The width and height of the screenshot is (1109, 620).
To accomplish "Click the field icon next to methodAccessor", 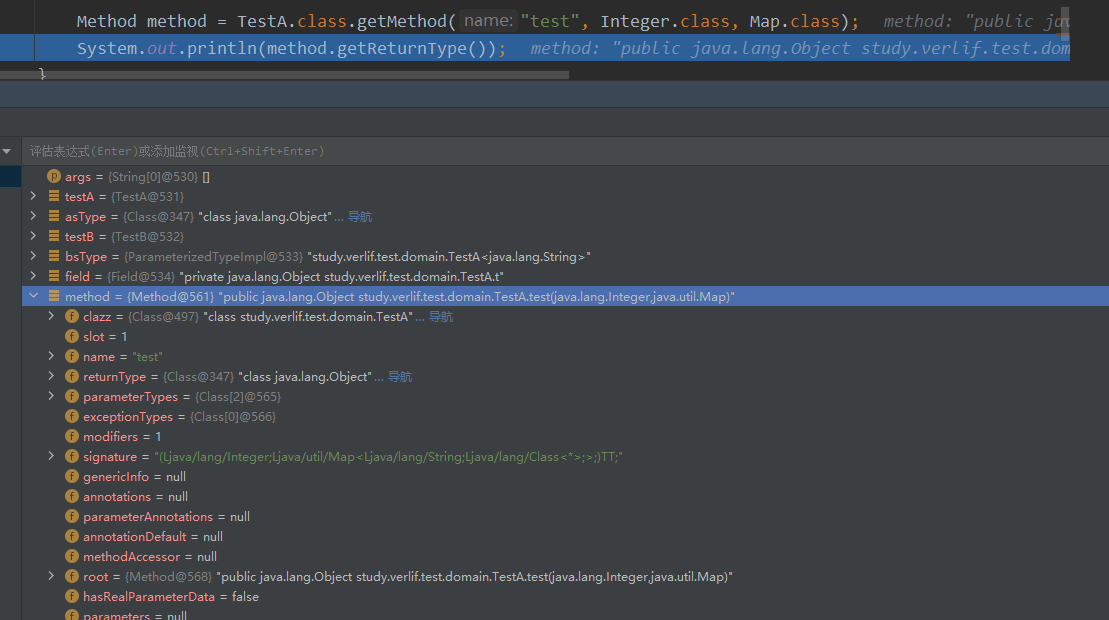I will pyautogui.click(x=72, y=557).
